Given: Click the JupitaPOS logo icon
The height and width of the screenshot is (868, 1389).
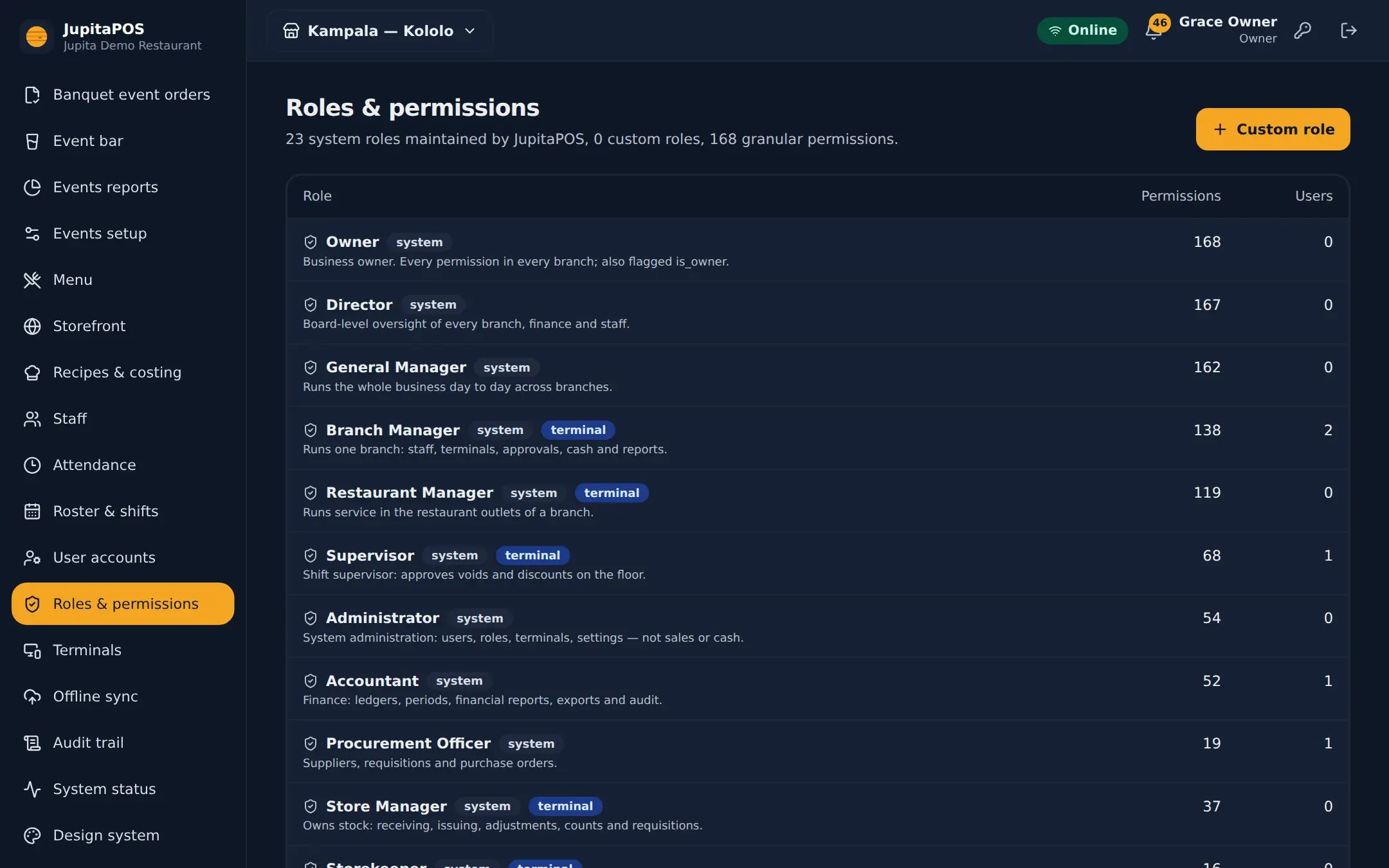Looking at the screenshot, I should point(37,36).
